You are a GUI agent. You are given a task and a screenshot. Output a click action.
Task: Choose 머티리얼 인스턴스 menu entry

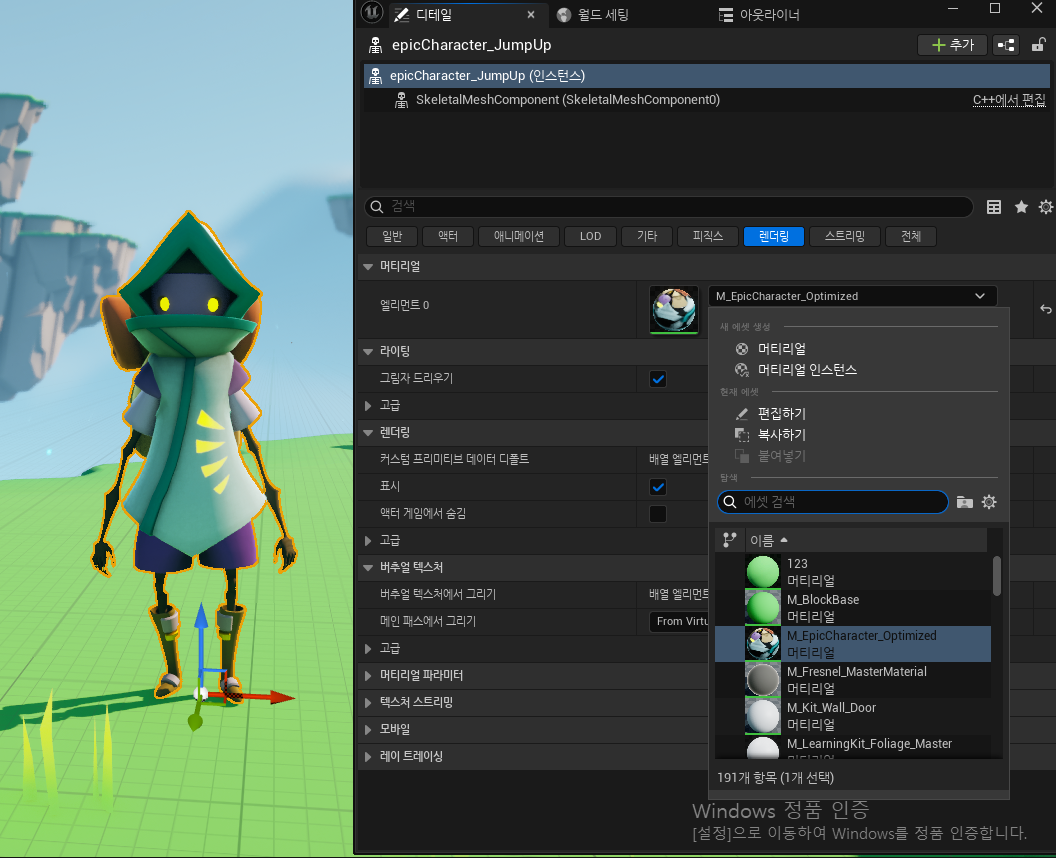[807, 370]
